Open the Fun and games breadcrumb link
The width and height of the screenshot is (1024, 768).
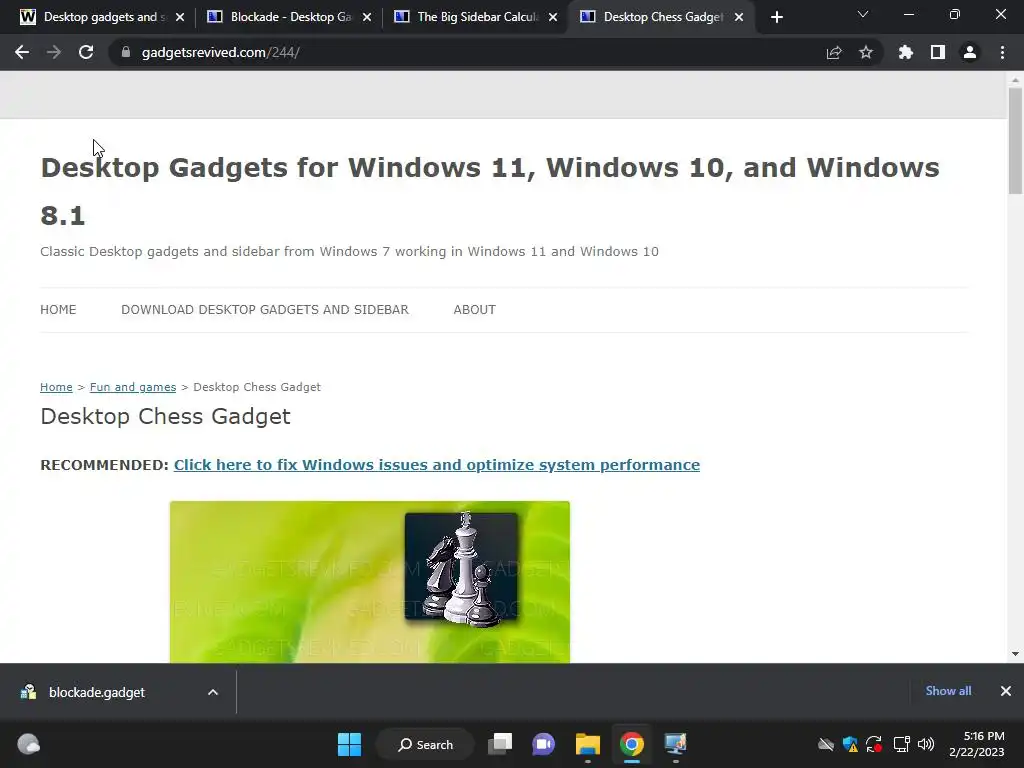(x=133, y=387)
